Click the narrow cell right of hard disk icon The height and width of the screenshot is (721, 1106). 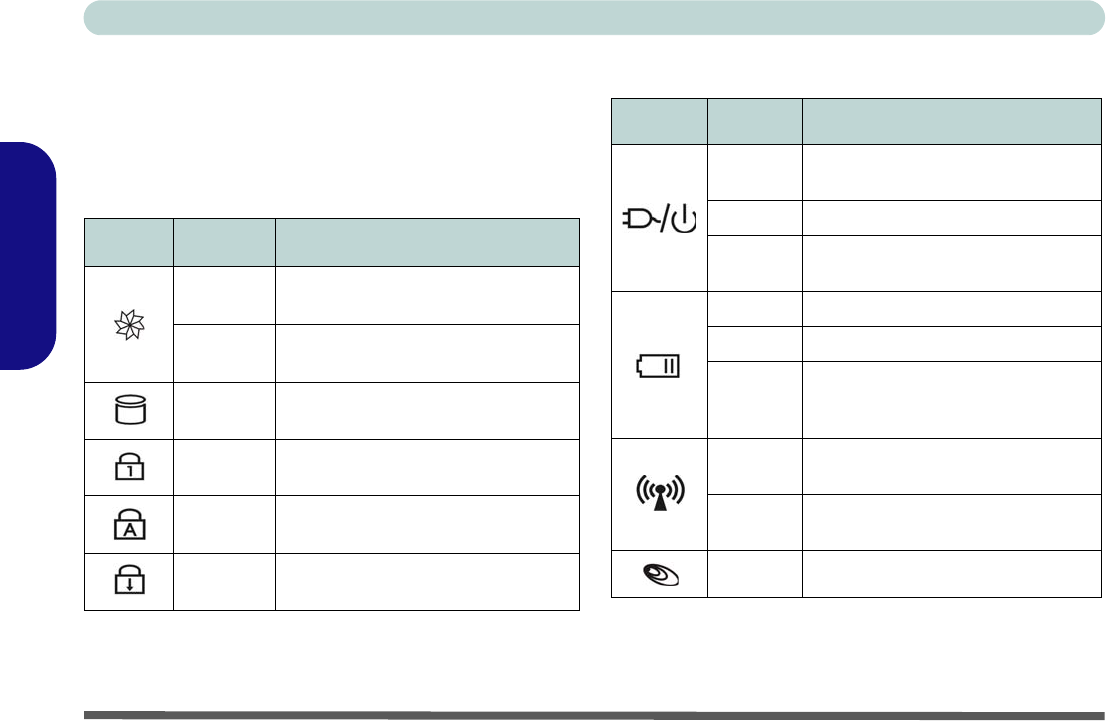click(x=224, y=410)
